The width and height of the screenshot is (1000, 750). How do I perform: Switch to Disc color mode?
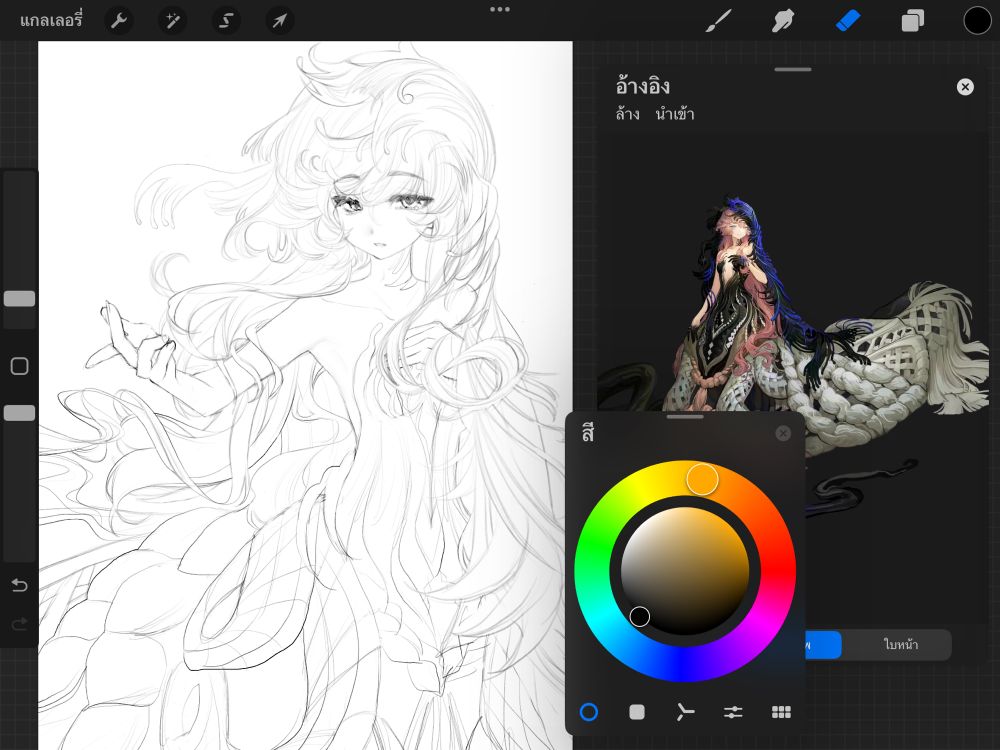[589, 712]
